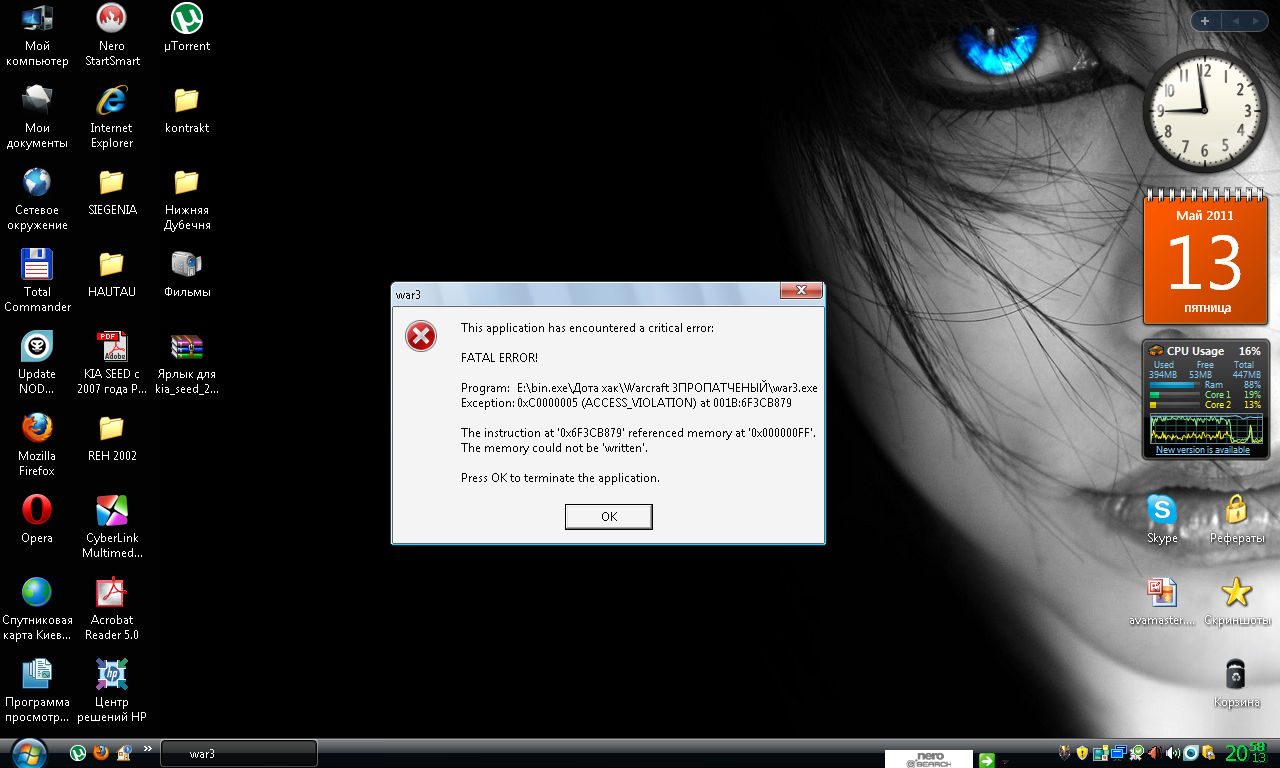Screen dimensions: 1280x768
Task: Click the green Nero Search arrow button
Action: [x=986, y=760]
